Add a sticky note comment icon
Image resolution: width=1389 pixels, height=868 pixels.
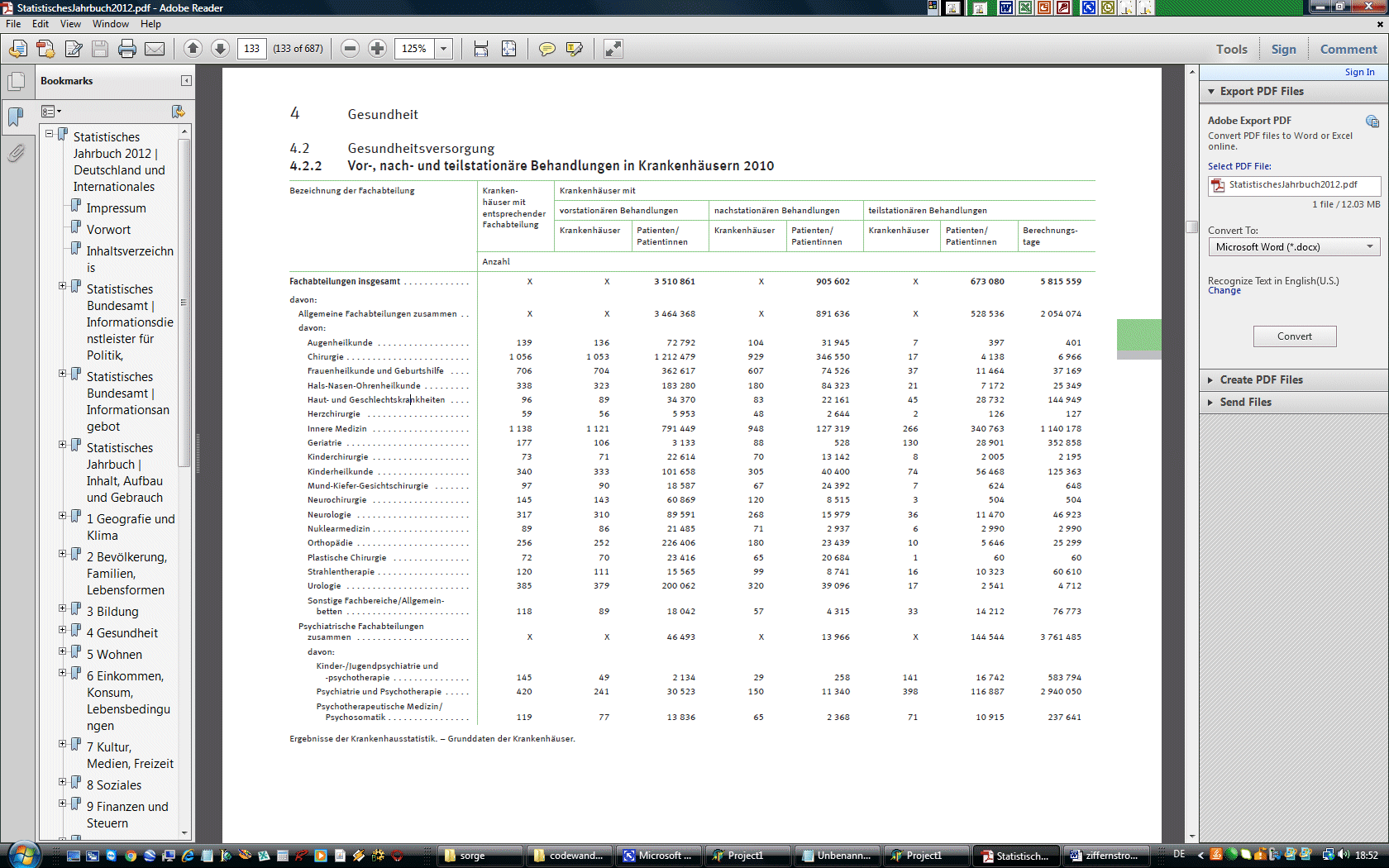(x=547, y=49)
